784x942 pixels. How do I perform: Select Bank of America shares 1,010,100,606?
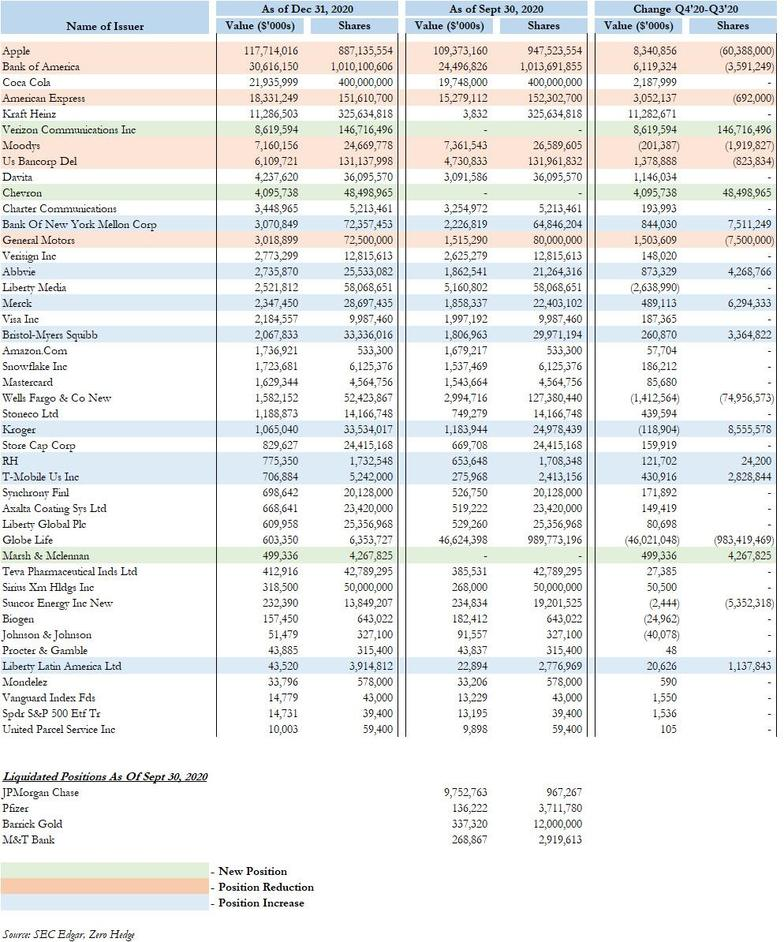tap(362, 67)
